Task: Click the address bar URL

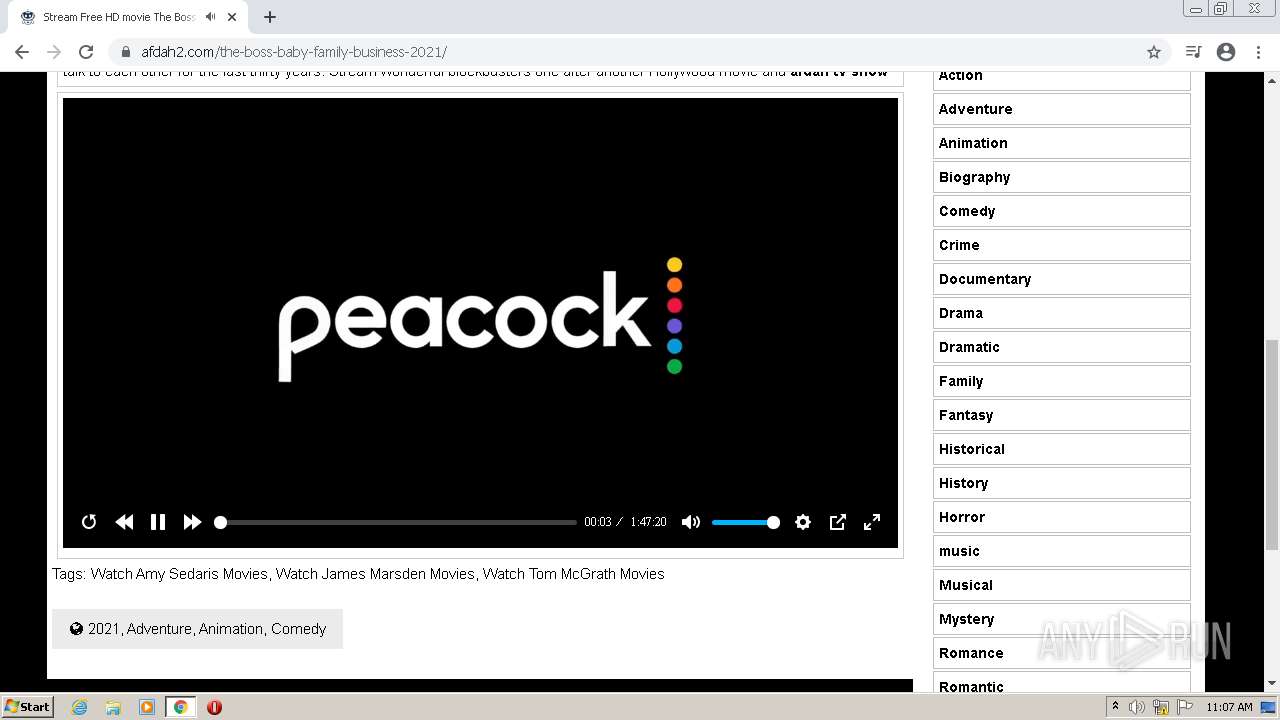Action: click(x=294, y=52)
